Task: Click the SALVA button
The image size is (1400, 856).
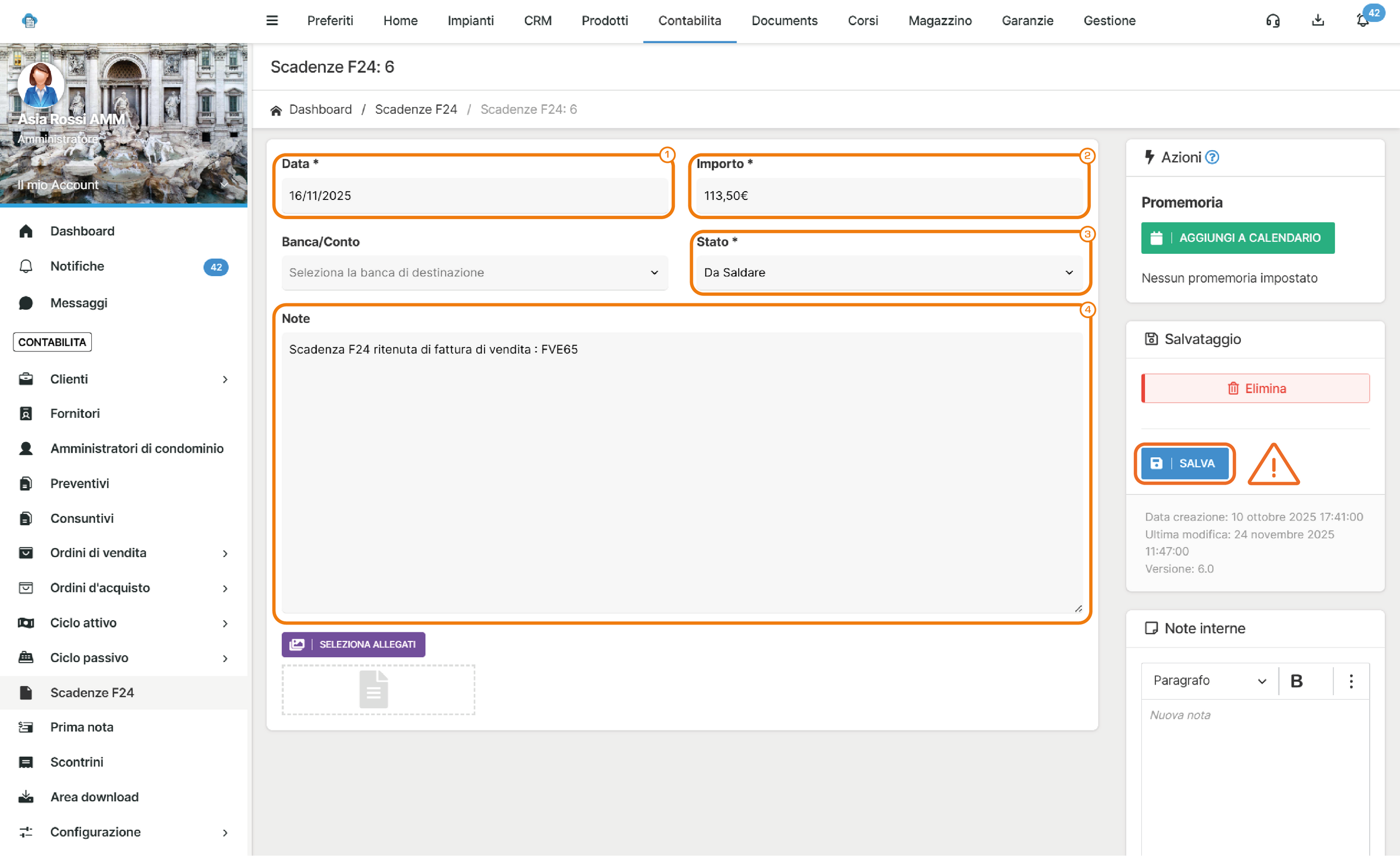Action: point(1184,463)
